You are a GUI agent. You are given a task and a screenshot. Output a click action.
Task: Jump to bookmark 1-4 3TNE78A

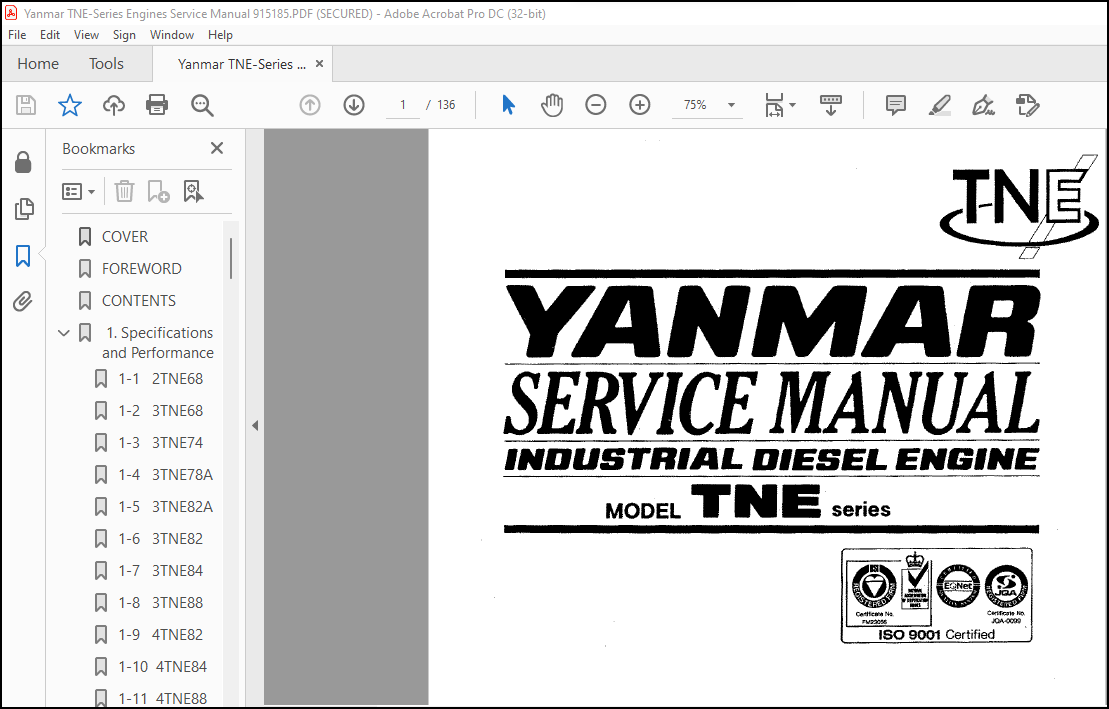(x=166, y=475)
